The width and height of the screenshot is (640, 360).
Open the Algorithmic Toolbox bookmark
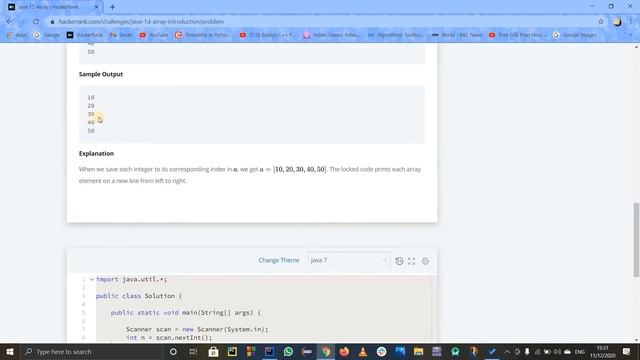pyautogui.click(x=396, y=35)
